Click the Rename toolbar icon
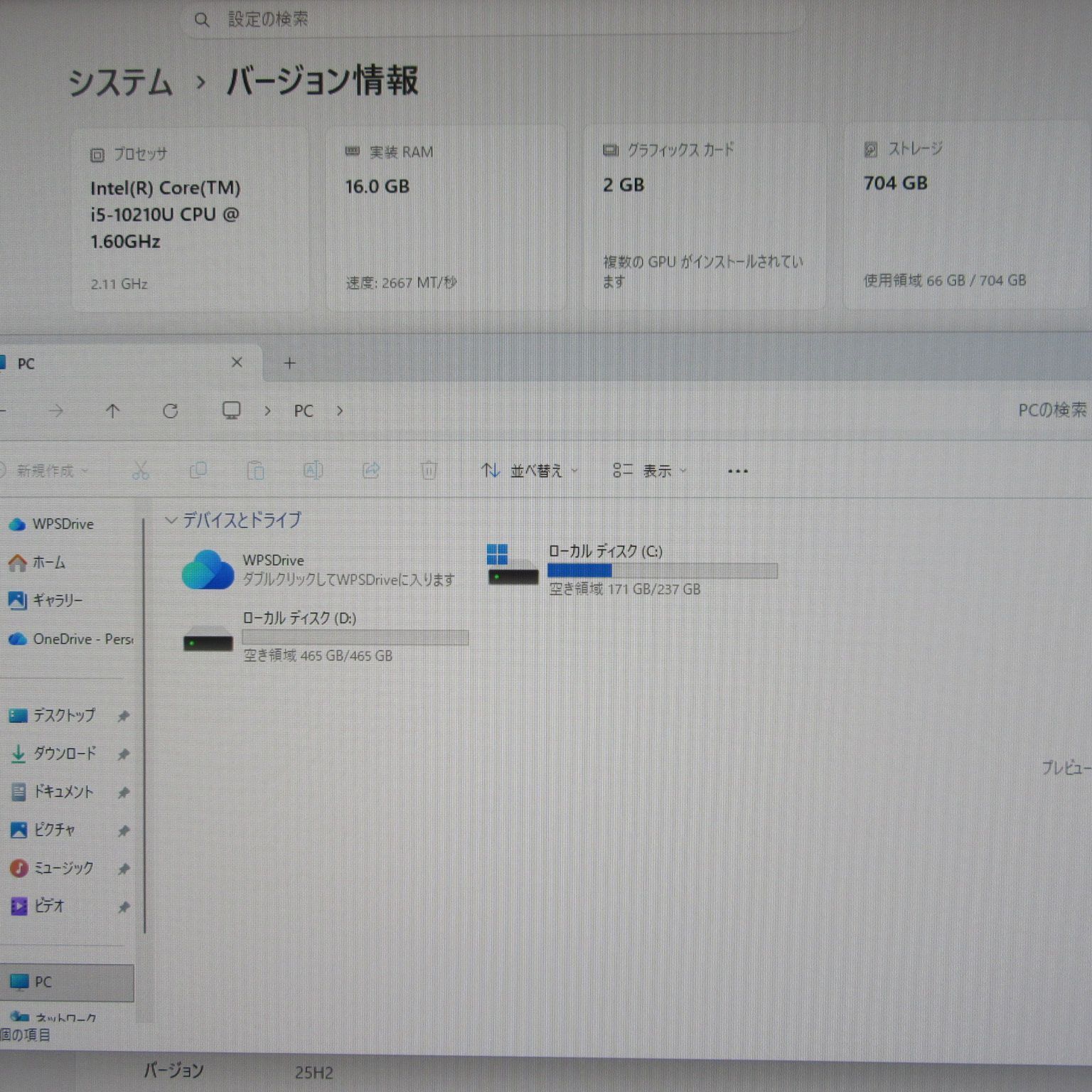1092x1092 pixels. (314, 471)
